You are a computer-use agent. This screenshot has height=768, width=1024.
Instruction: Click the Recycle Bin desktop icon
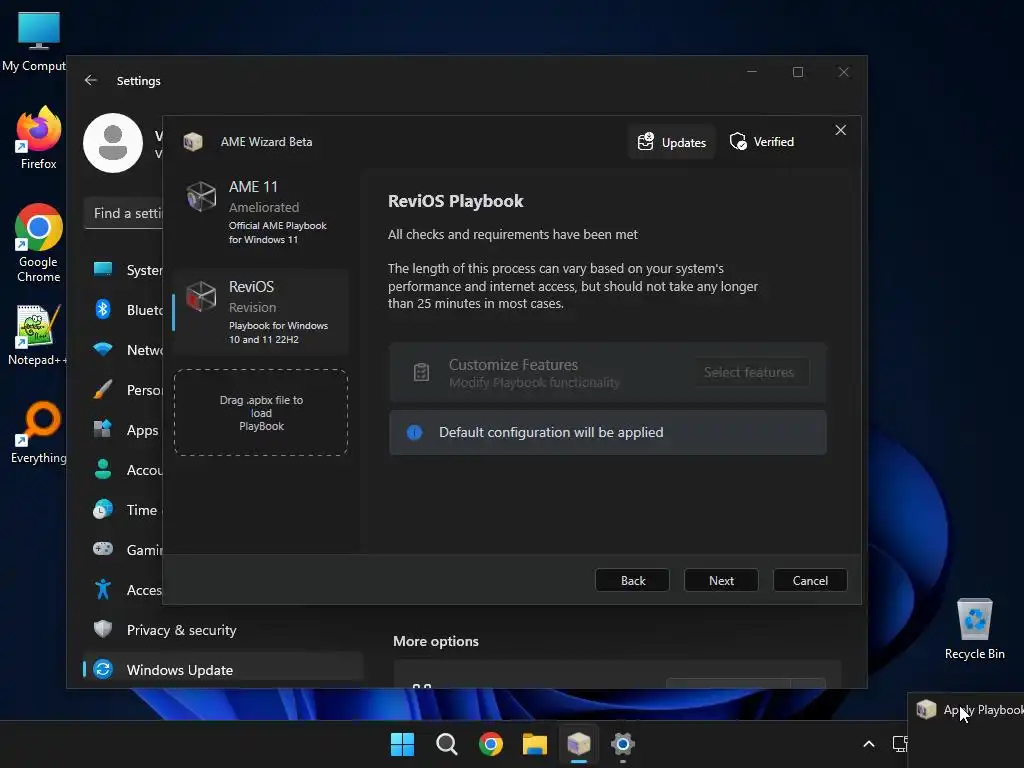[974, 628]
